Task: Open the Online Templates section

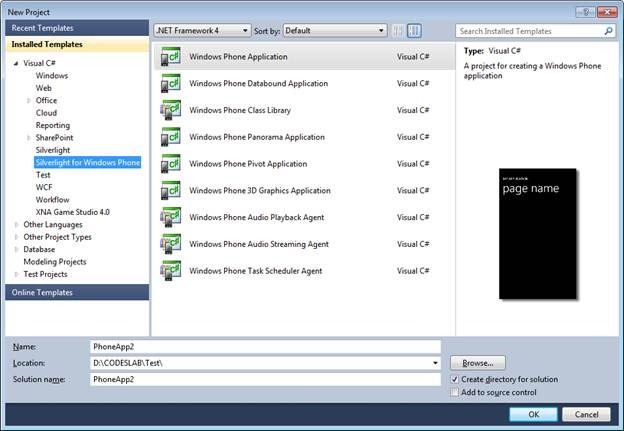Action: click(x=77, y=292)
